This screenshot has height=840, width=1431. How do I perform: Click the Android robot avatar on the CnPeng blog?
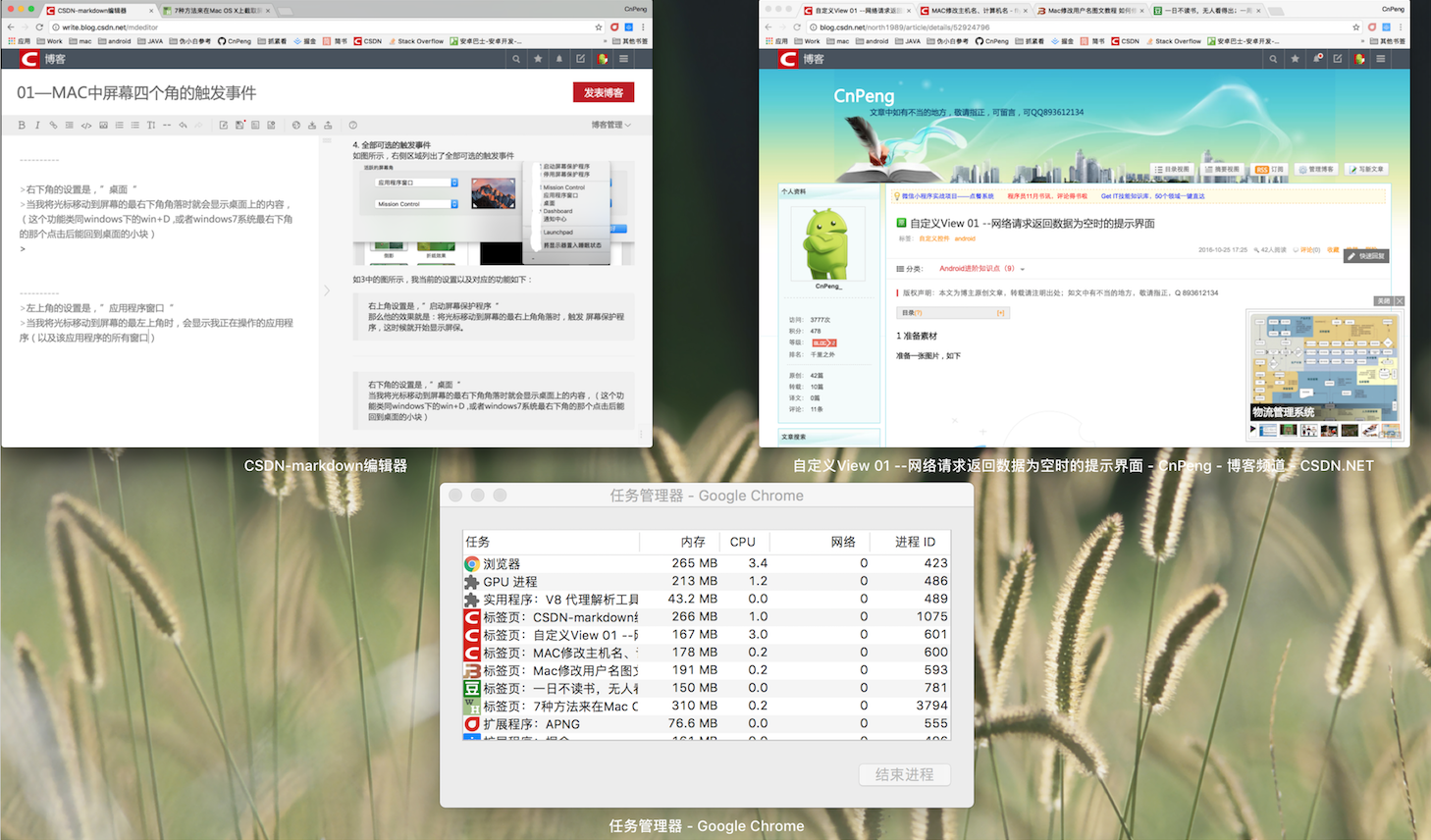pos(826,243)
